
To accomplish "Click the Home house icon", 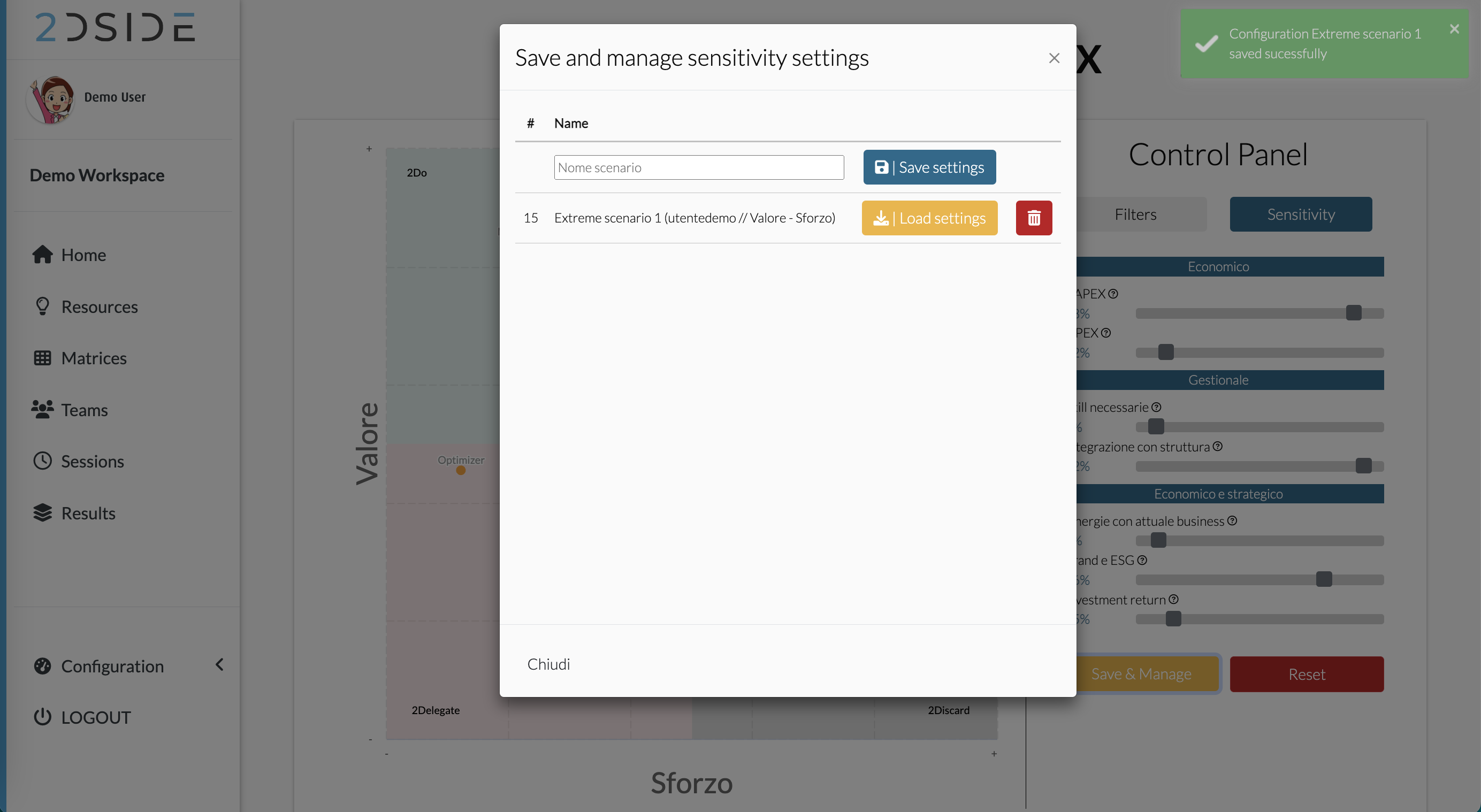I will 43,254.
